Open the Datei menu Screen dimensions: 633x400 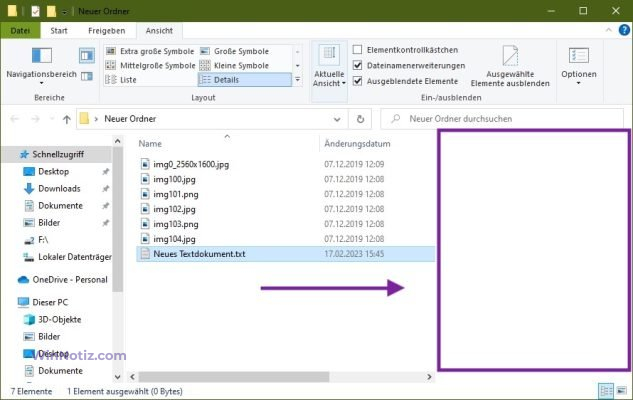20,31
